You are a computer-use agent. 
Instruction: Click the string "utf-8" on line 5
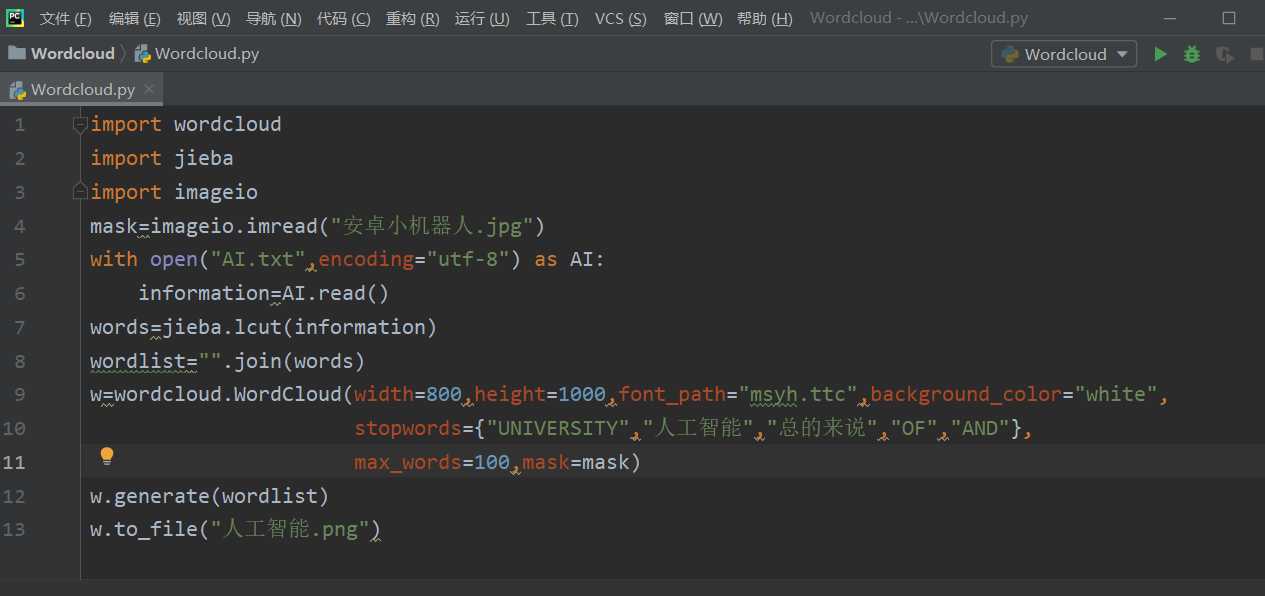pyautogui.click(x=468, y=260)
